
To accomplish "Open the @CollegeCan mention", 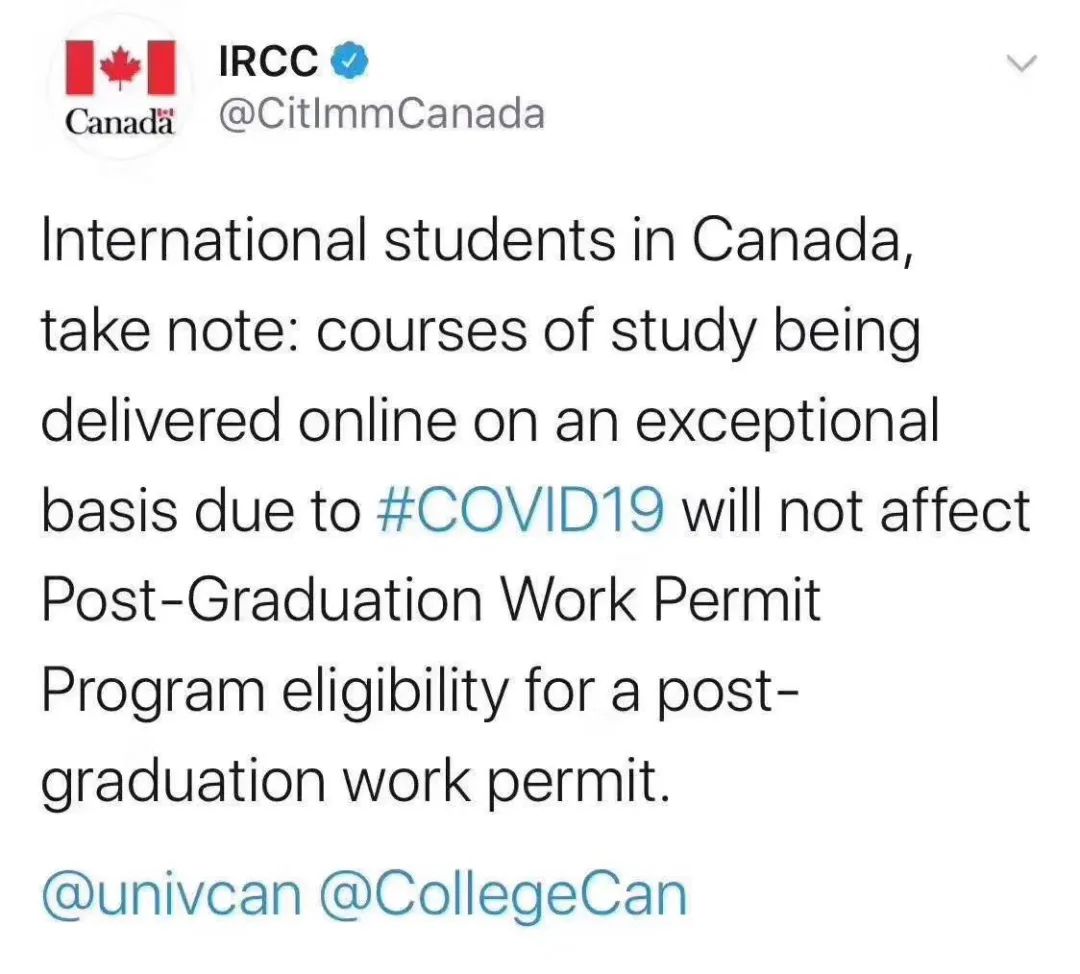I will tap(503, 895).
